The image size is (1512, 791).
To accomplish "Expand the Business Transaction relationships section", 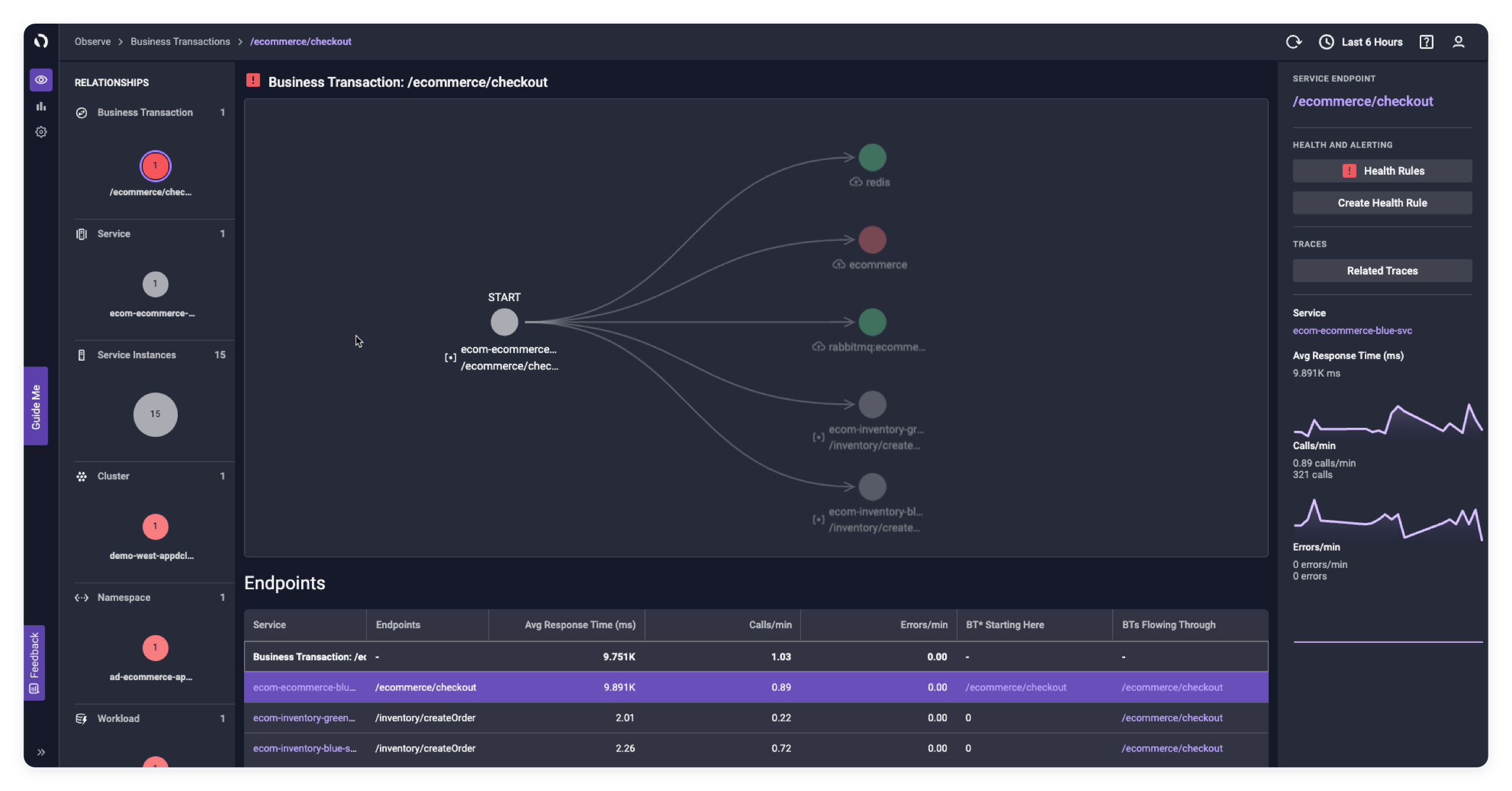I will pyautogui.click(x=144, y=112).
